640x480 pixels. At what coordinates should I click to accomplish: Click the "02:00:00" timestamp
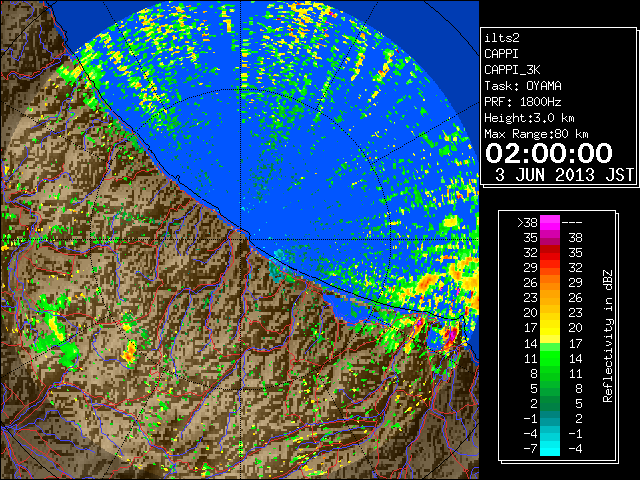click(x=549, y=153)
